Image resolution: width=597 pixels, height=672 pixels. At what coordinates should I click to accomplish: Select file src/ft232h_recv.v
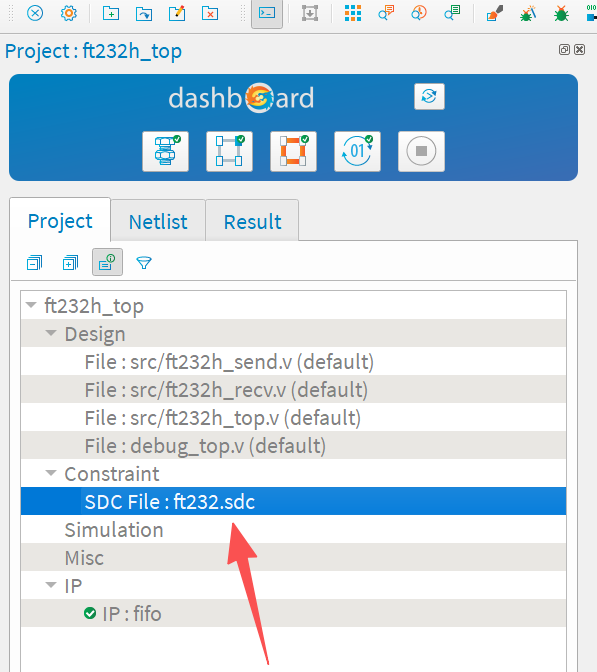[293, 390]
